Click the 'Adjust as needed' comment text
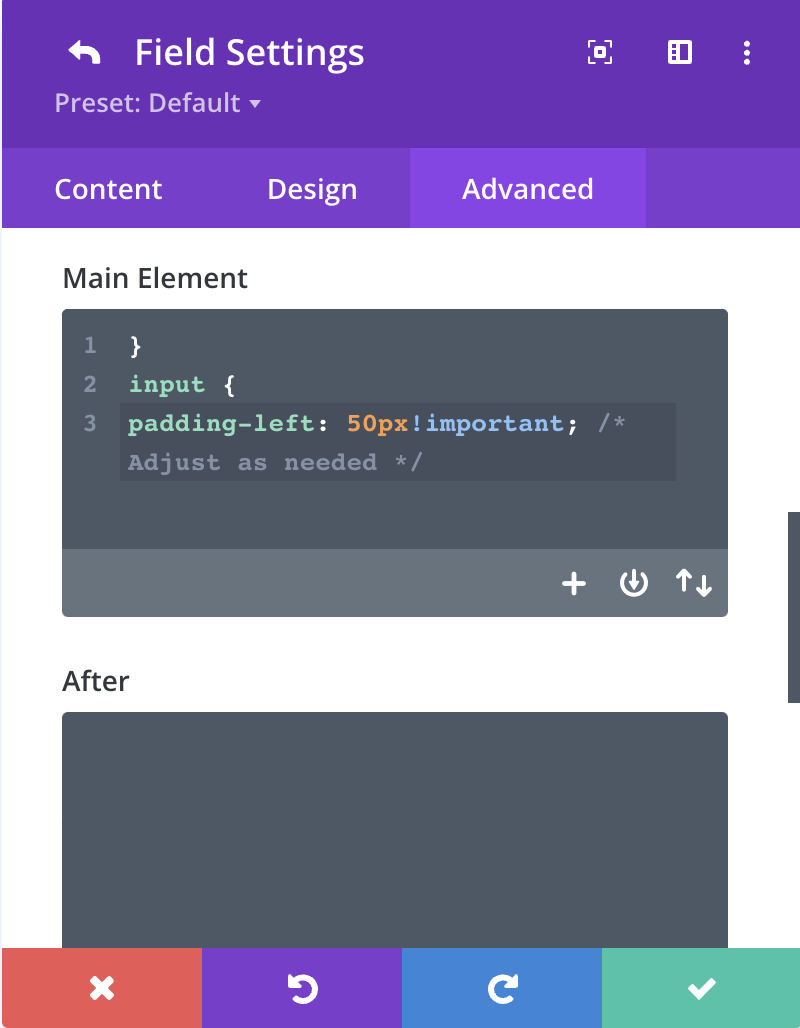 pos(252,462)
